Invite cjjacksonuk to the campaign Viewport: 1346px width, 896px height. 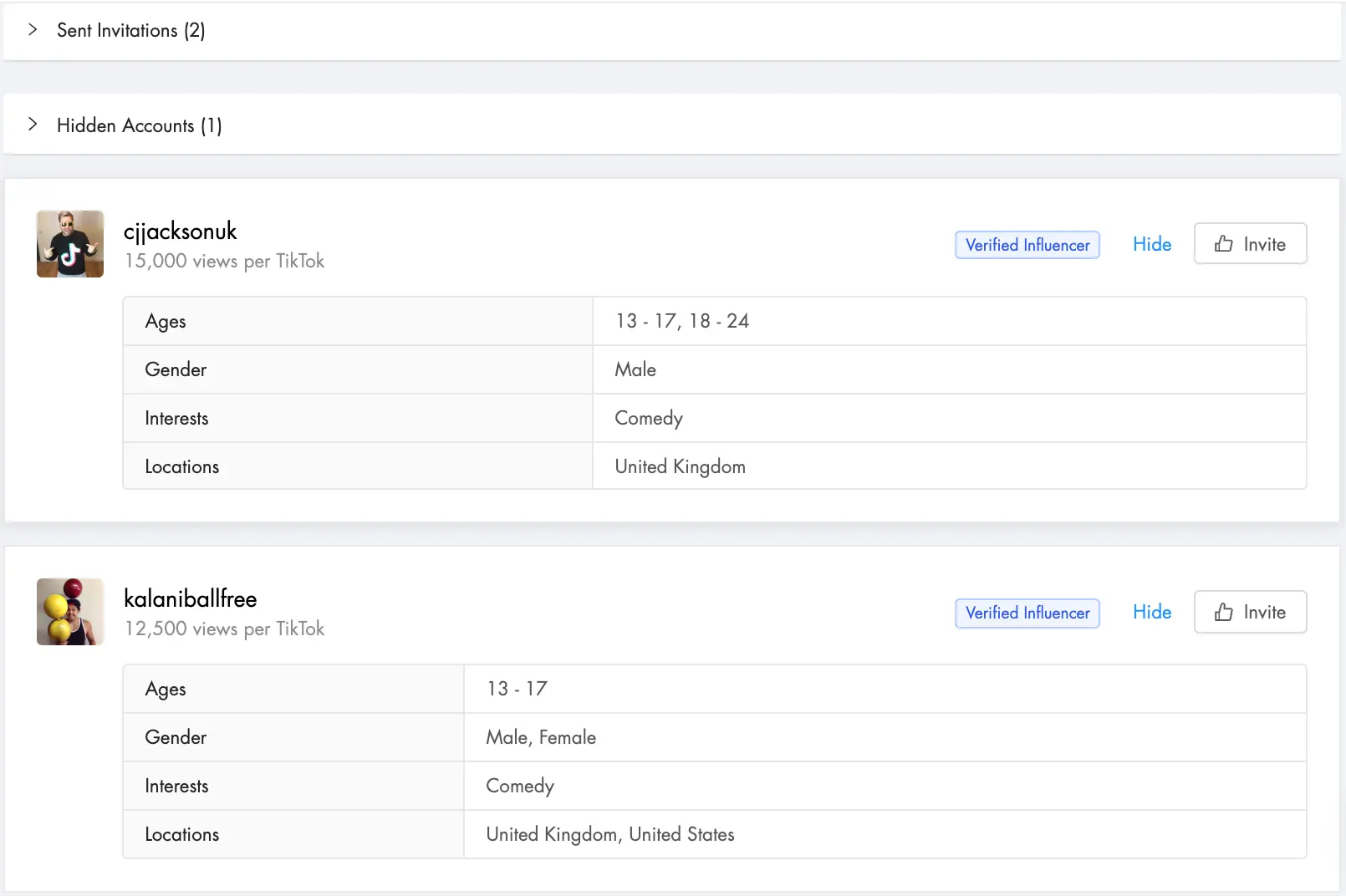[1250, 244]
